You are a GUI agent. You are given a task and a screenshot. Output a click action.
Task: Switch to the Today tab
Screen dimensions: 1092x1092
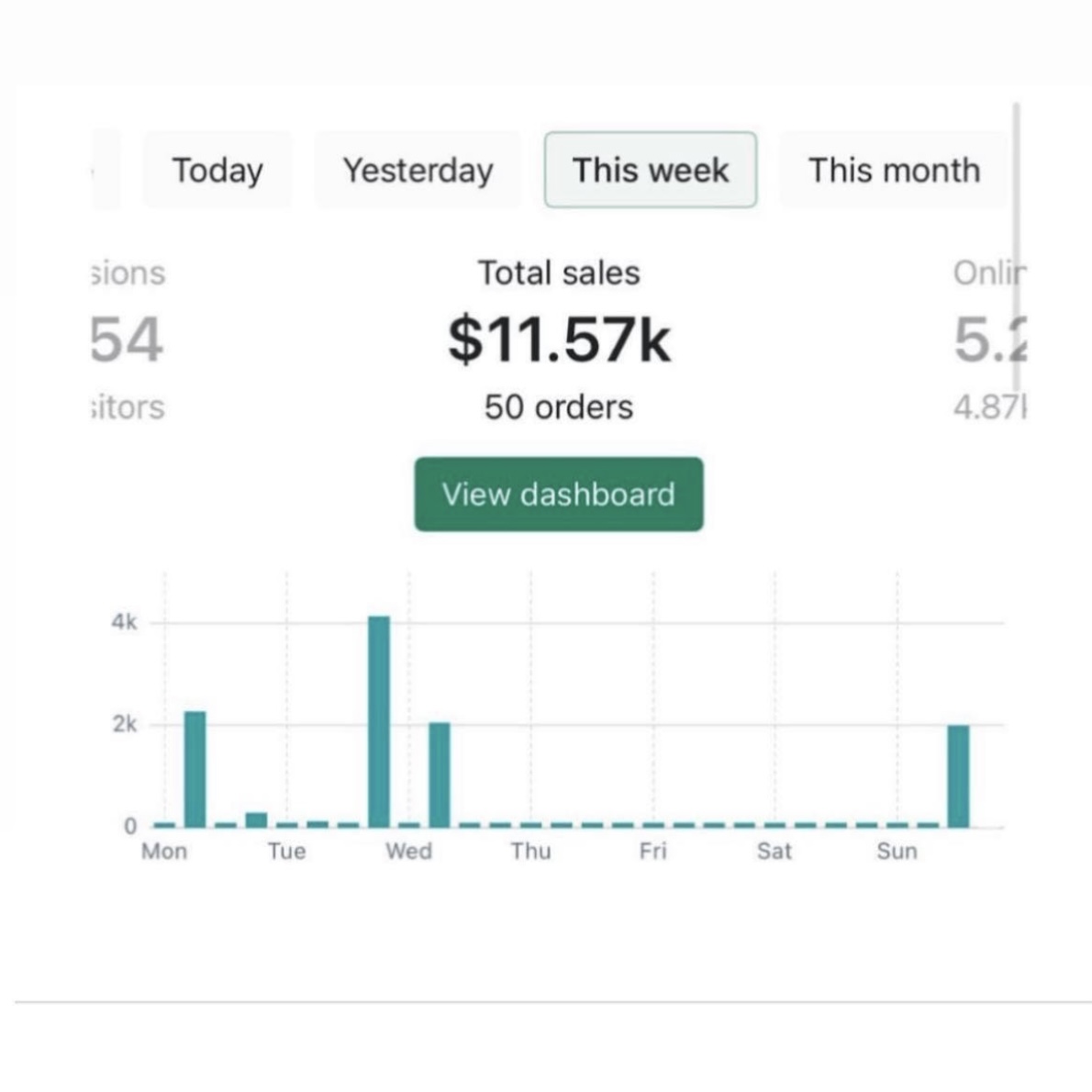pos(217,171)
